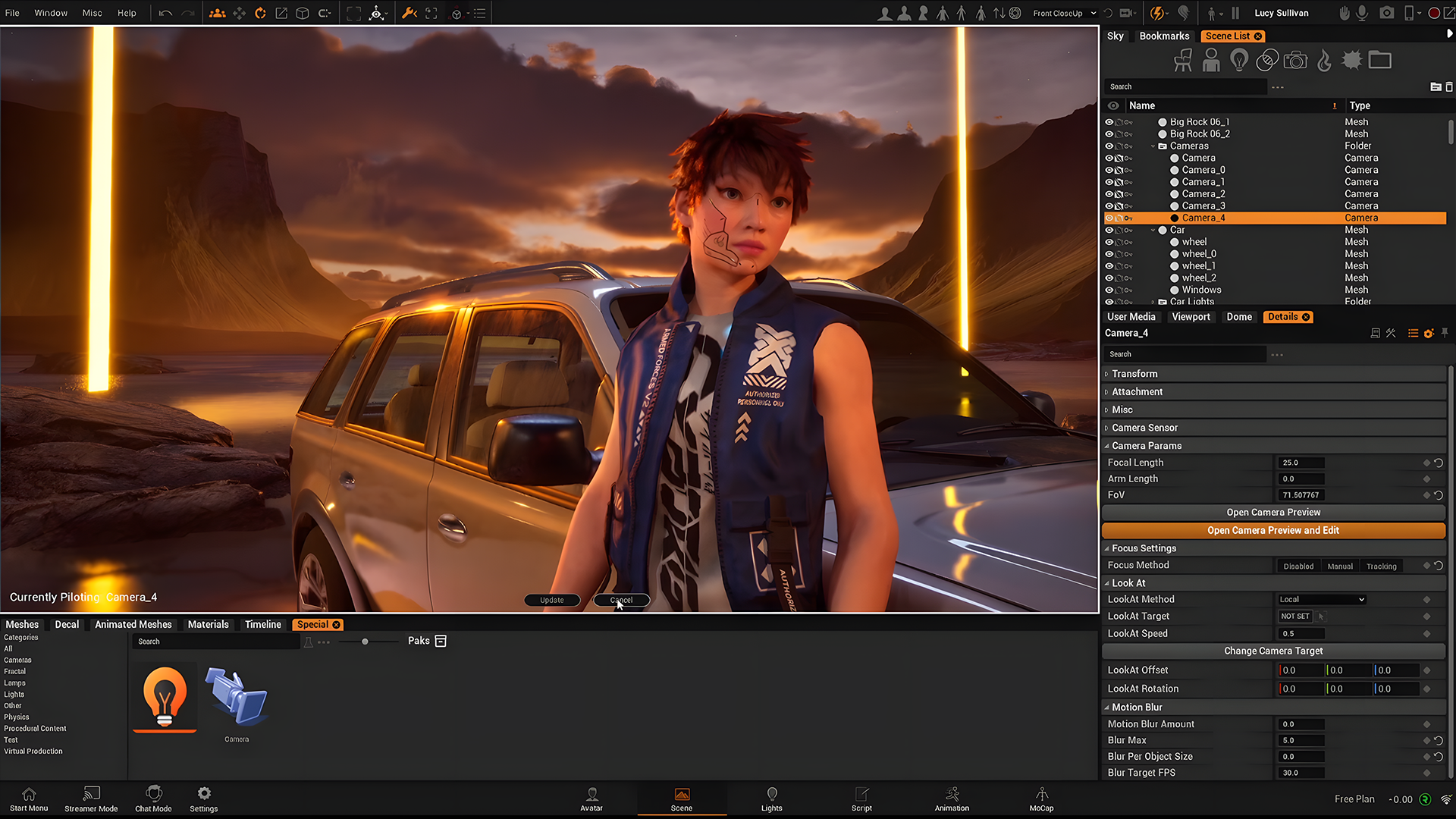Open the Avatar mode in bottom bar
This screenshot has height=819, width=1456.
coord(591,799)
